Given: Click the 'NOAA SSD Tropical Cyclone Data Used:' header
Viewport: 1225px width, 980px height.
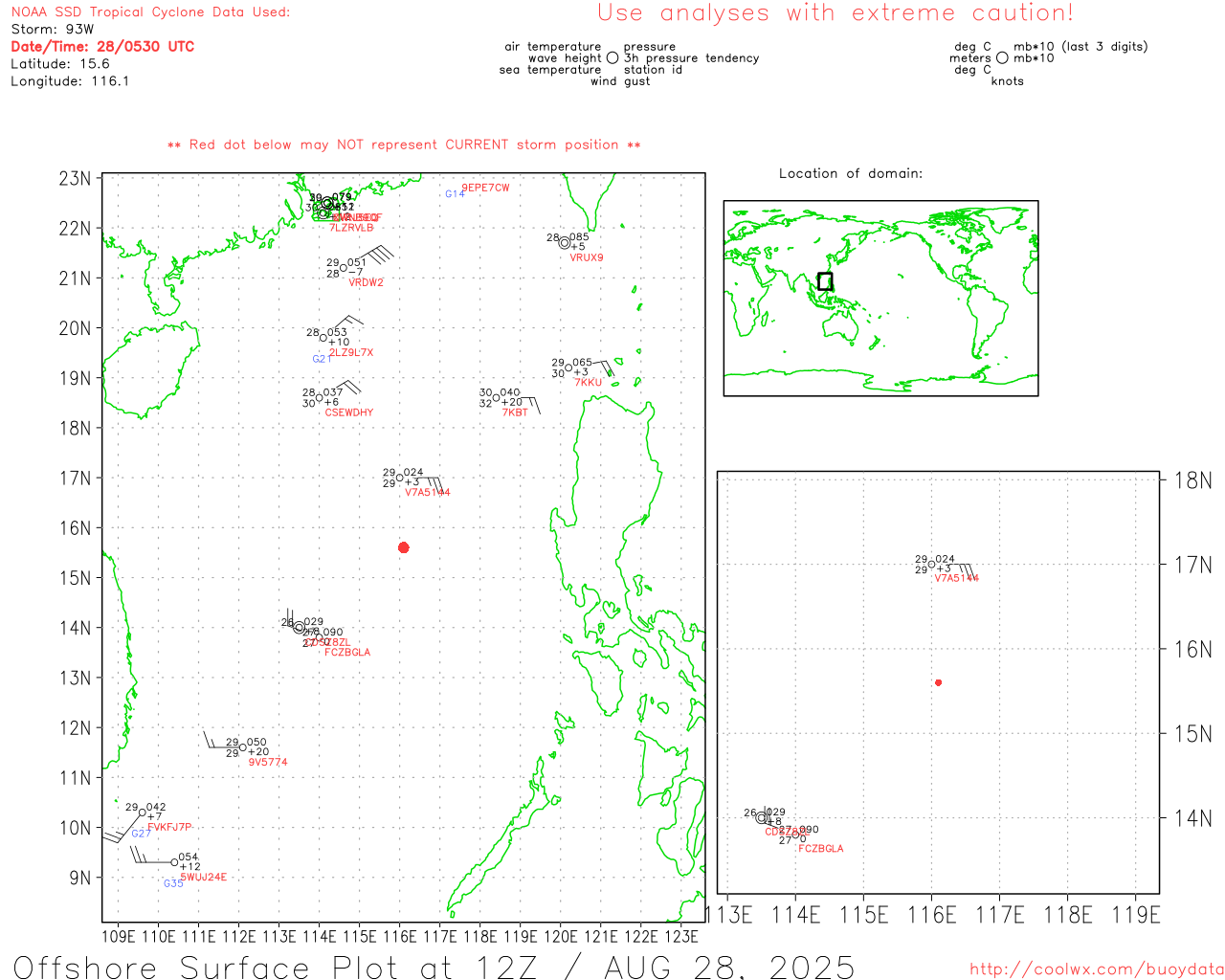Looking at the screenshot, I should coord(150,12).
